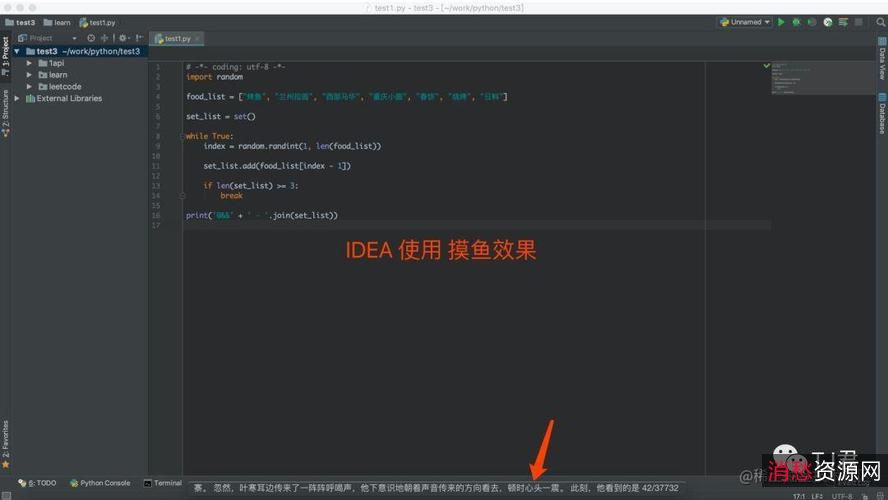
Task: Click test1.py breadcrumb in navigation bar
Action: pos(97,23)
